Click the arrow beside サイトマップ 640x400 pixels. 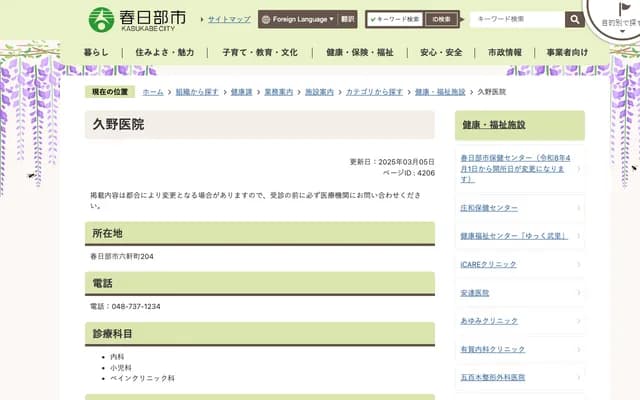coord(201,19)
